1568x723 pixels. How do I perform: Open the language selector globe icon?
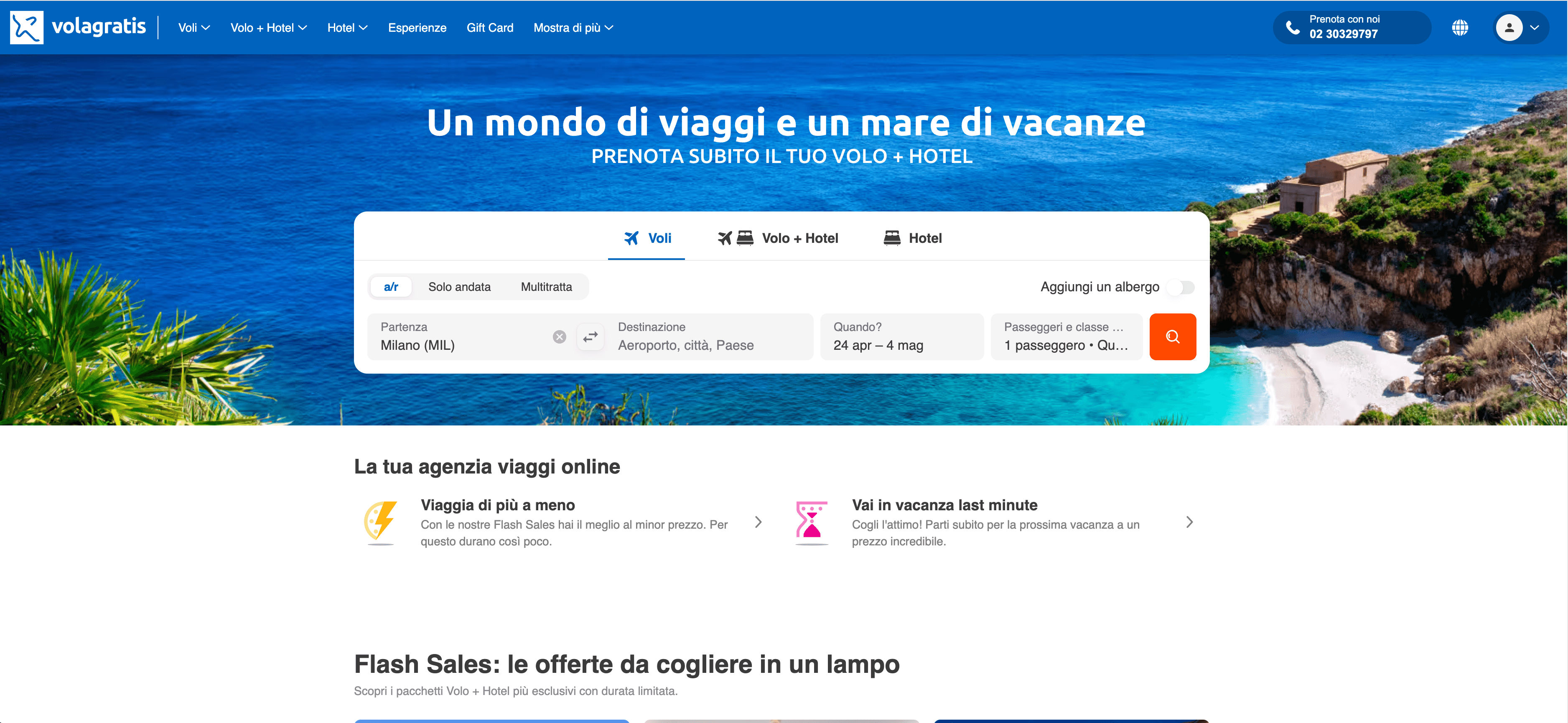[1460, 27]
